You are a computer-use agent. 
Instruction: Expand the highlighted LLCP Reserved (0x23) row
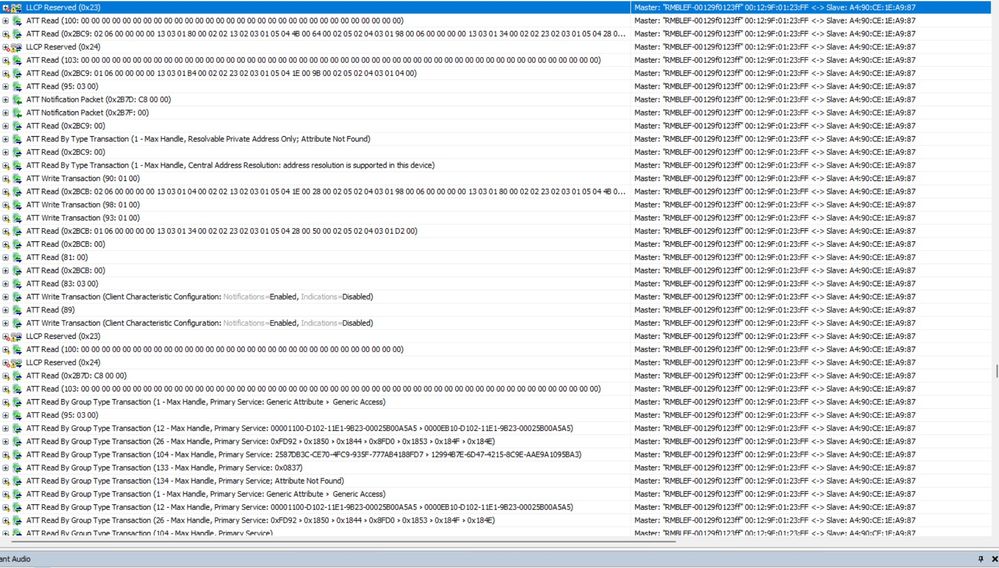6,8
